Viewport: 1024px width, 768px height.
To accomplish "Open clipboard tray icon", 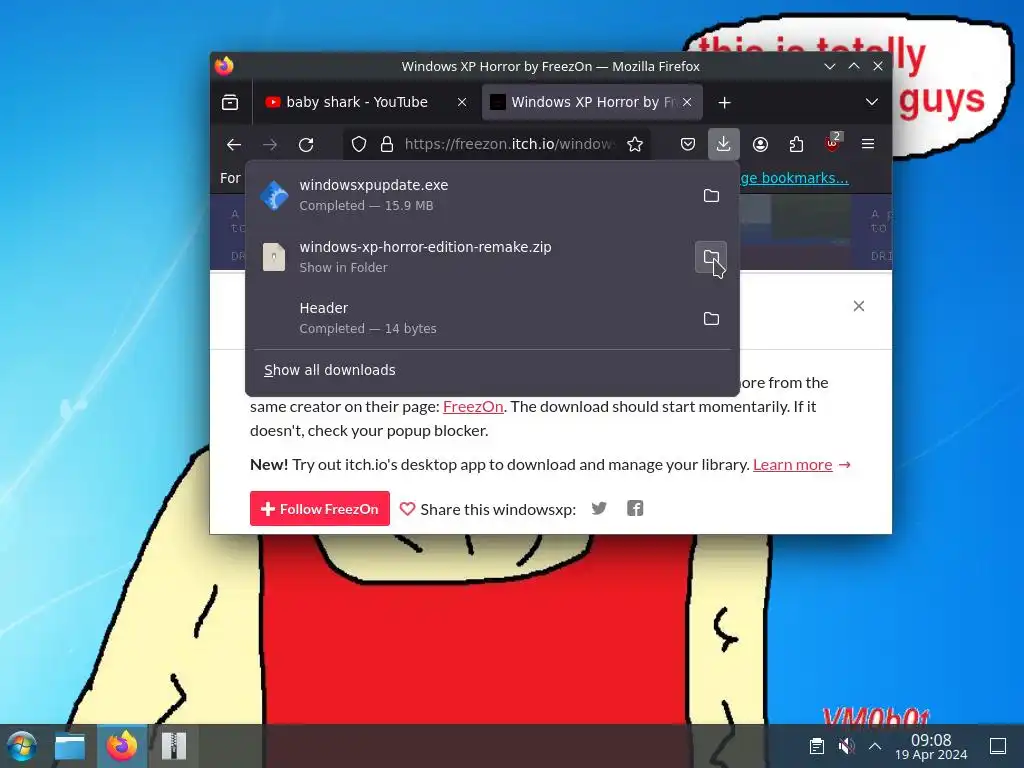I will [816, 746].
